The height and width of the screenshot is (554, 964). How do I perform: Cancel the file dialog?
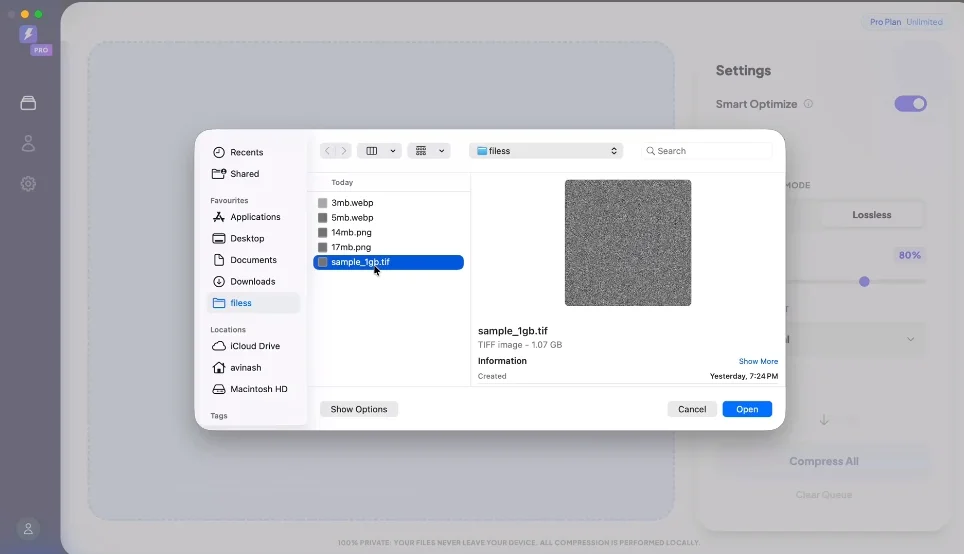point(692,409)
